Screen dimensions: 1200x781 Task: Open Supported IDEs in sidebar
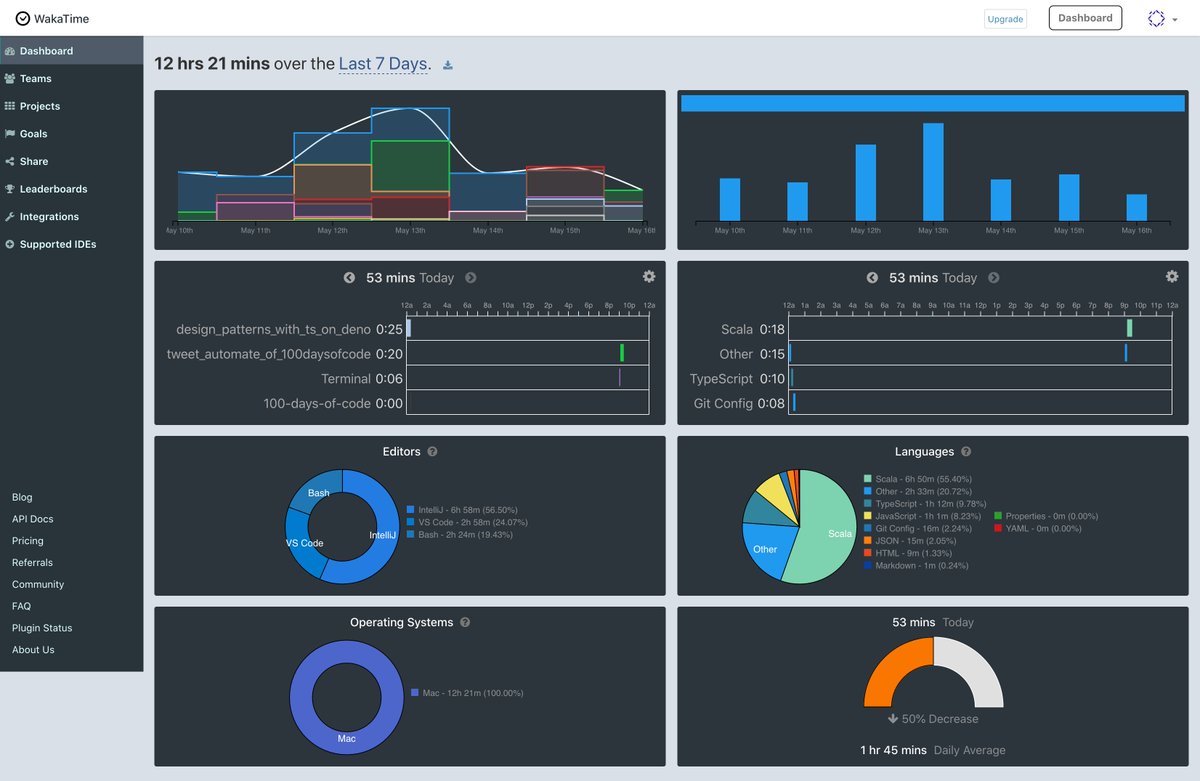[72, 244]
